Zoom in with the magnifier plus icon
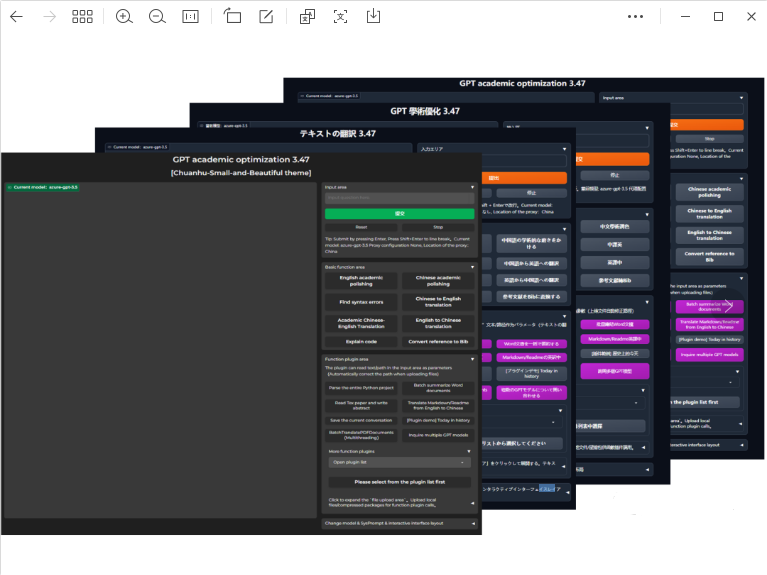Viewport: 767px width, 575px height. [124, 17]
